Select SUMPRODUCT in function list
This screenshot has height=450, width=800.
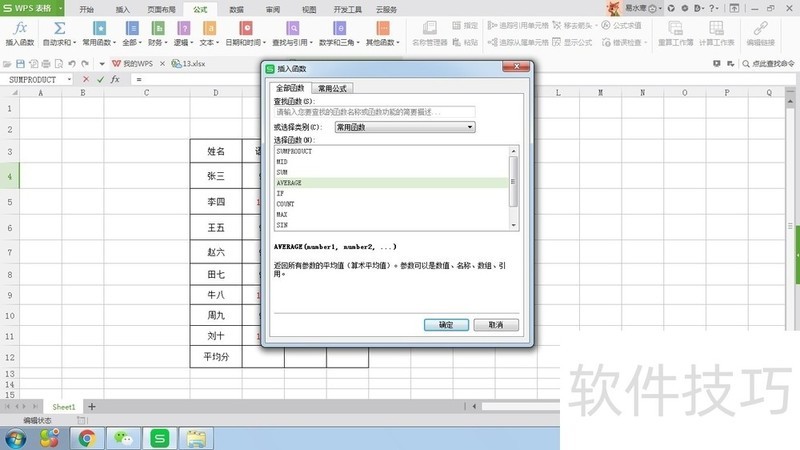pyautogui.click(x=391, y=151)
